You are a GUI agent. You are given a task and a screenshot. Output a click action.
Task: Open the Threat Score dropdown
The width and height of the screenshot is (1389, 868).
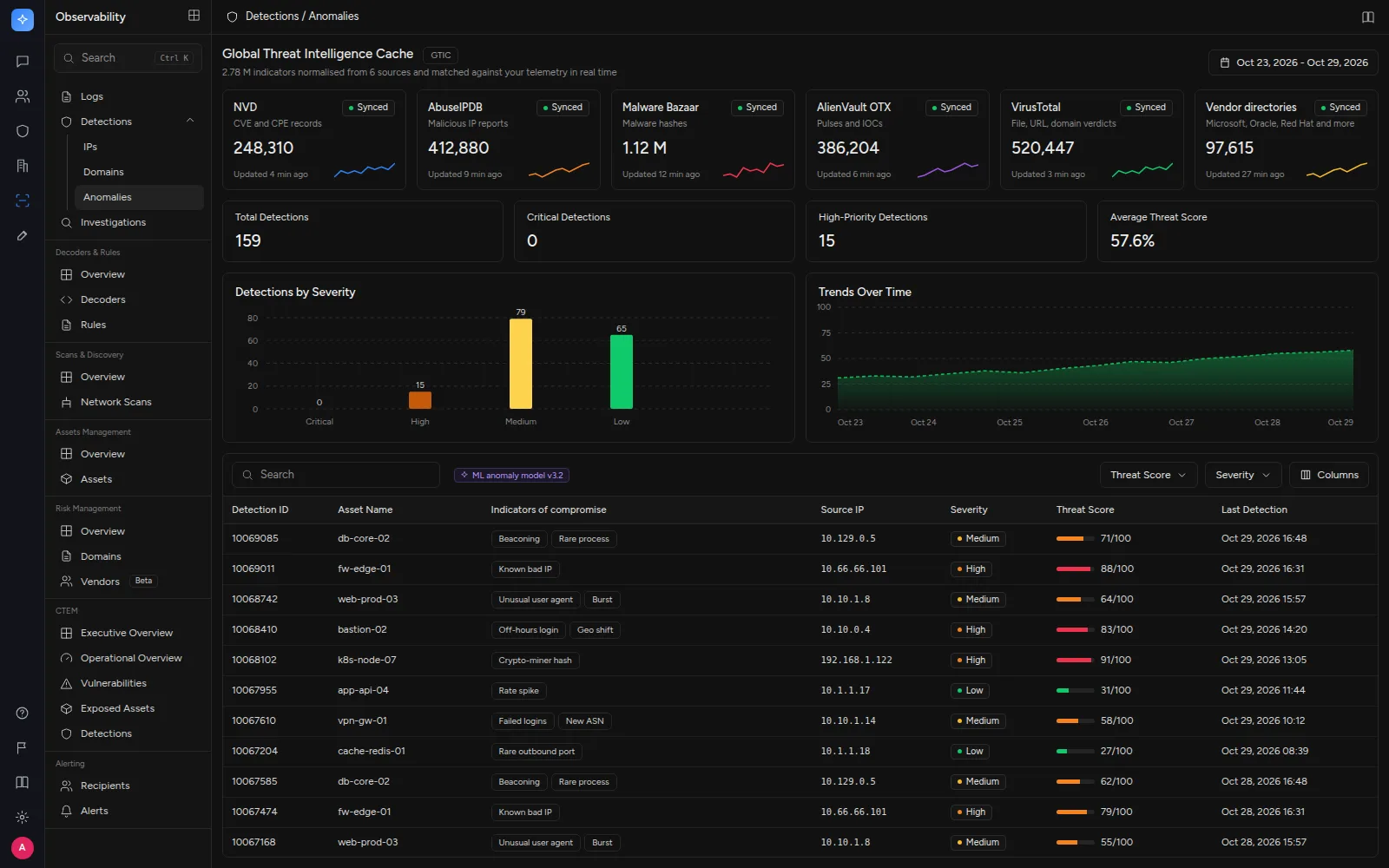point(1149,475)
